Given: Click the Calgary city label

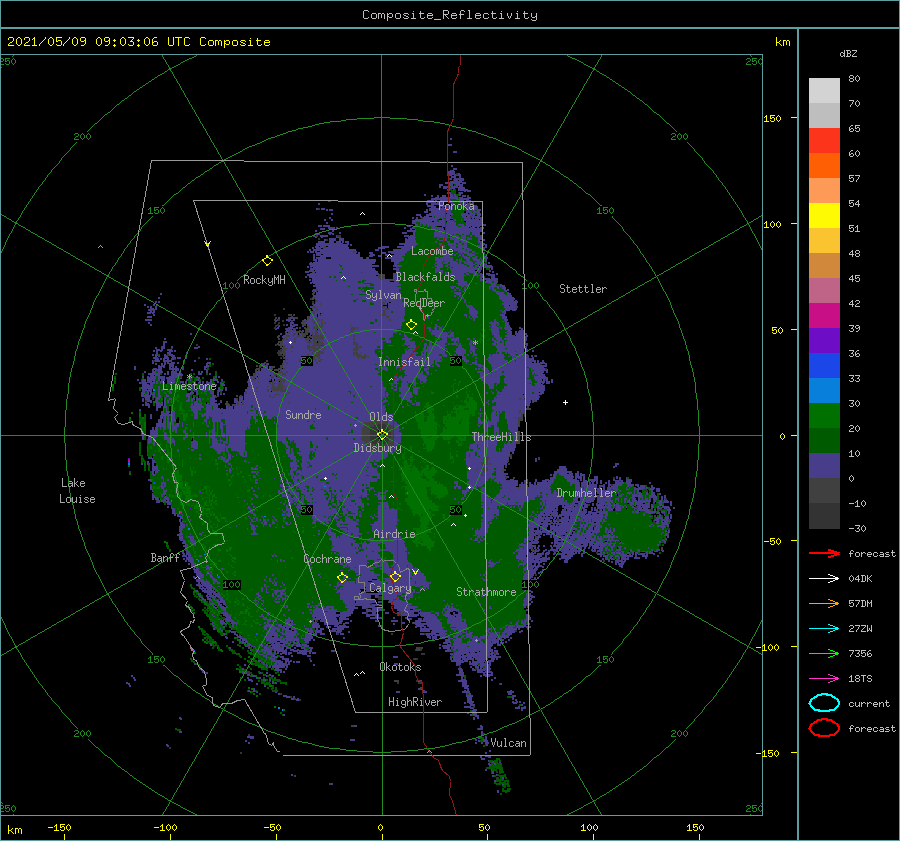Looking at the screenshot, I should [x=390, y=588].
